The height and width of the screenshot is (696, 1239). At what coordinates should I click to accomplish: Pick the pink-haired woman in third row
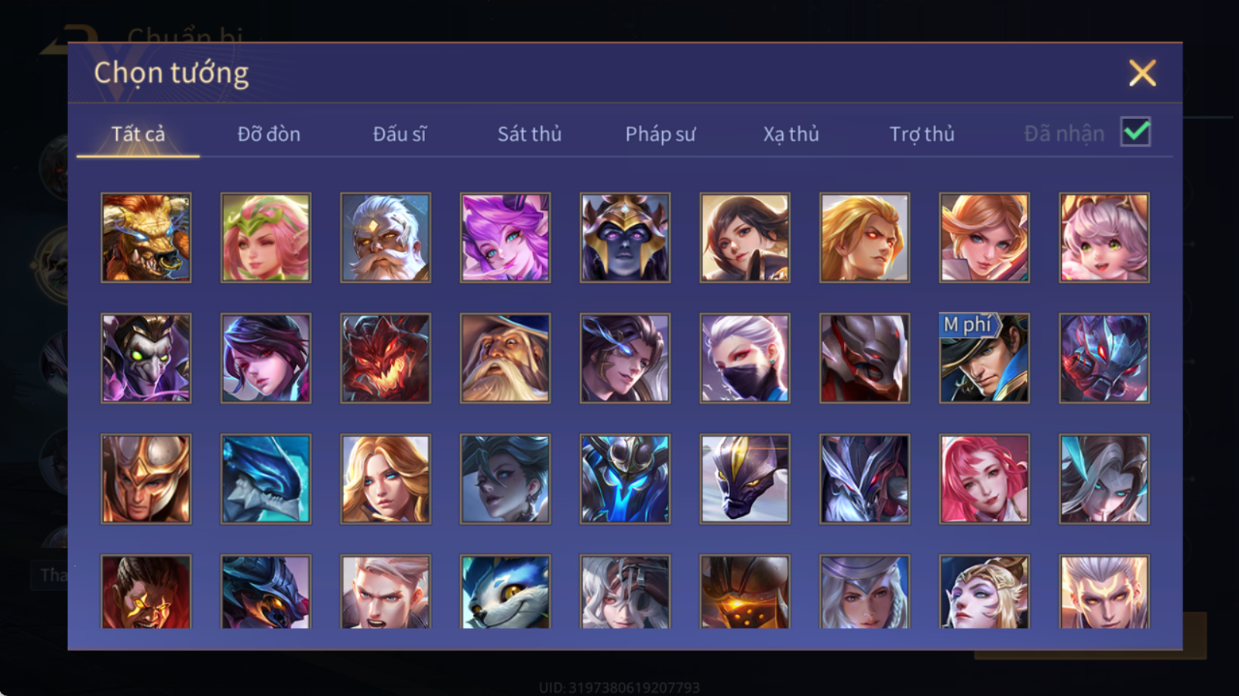[984, 479]
